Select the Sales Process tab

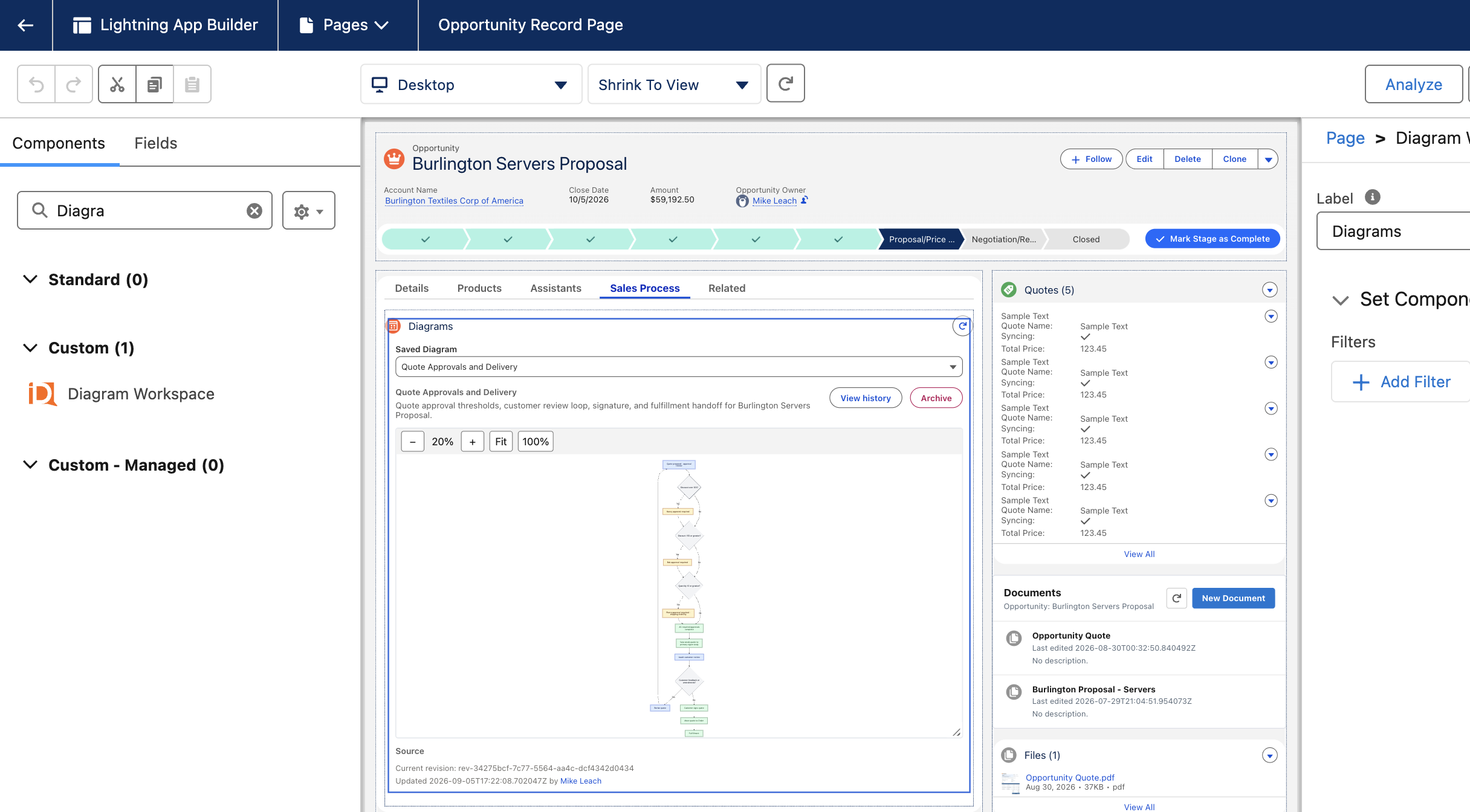[x=644, y=288]
